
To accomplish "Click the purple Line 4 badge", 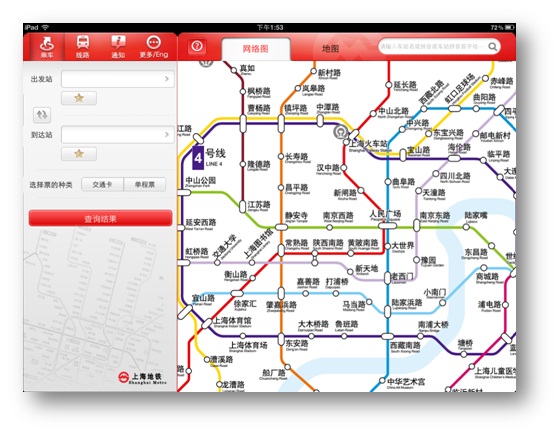I will pos(198,158).
